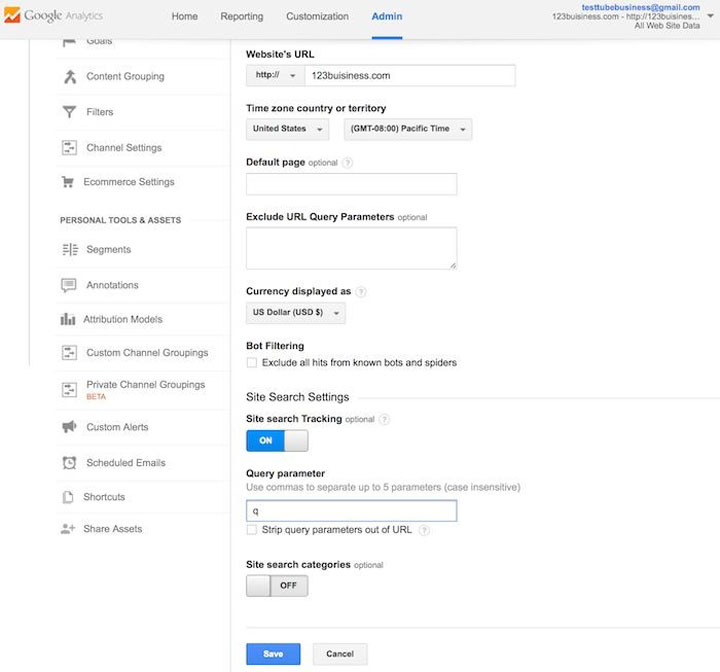Screen dimensions: 720x672
Task: Check Strip query parameters out of URL
Action: coord(252,530)
